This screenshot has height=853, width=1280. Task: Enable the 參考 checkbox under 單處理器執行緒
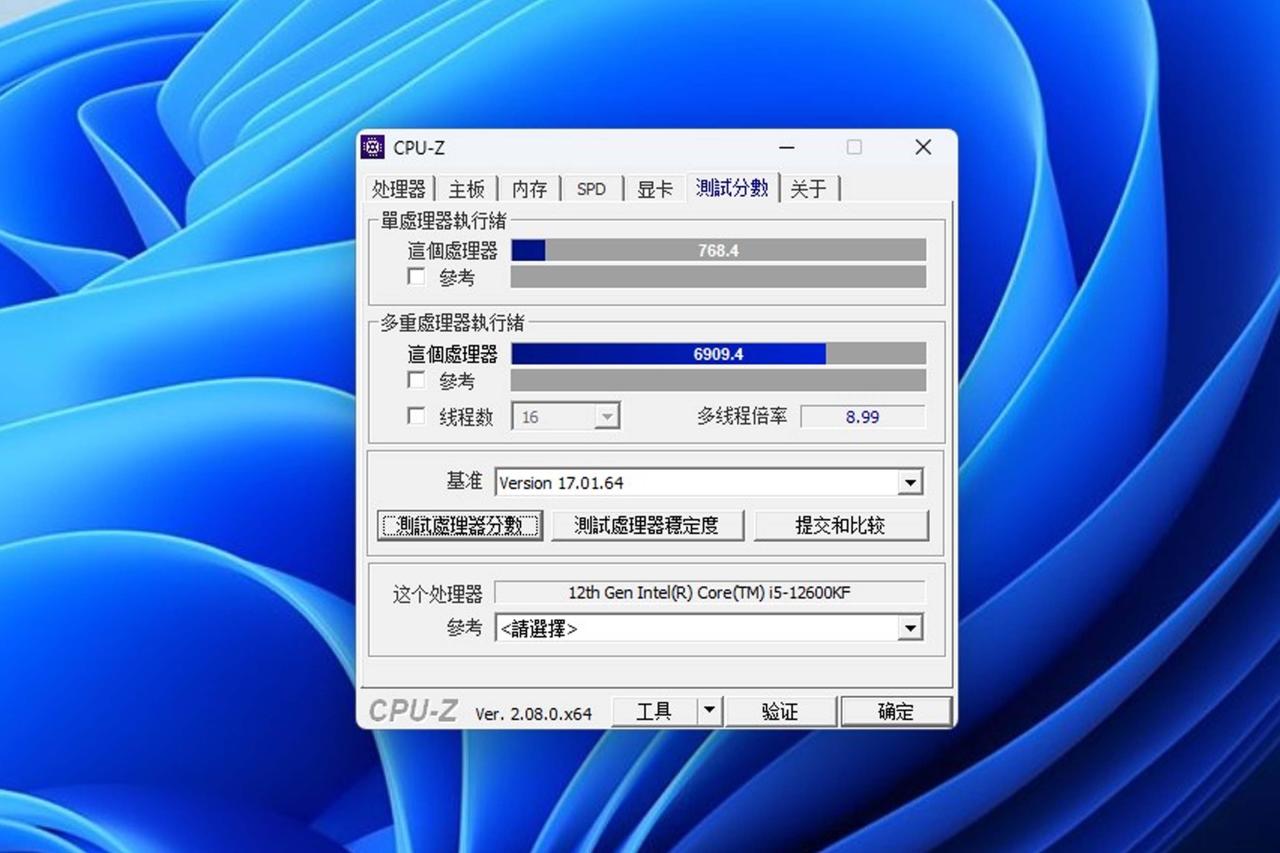point(417,277)
